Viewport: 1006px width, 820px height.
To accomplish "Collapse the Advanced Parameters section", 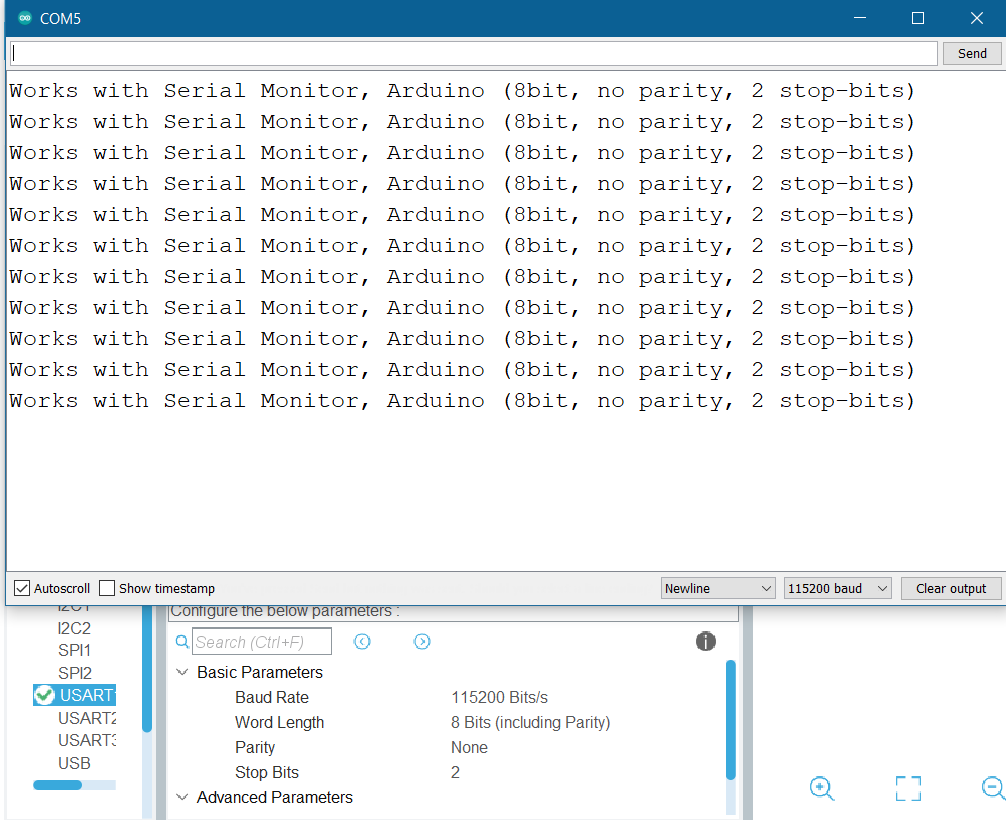I will pyautogui.click(x=182, y=797).
